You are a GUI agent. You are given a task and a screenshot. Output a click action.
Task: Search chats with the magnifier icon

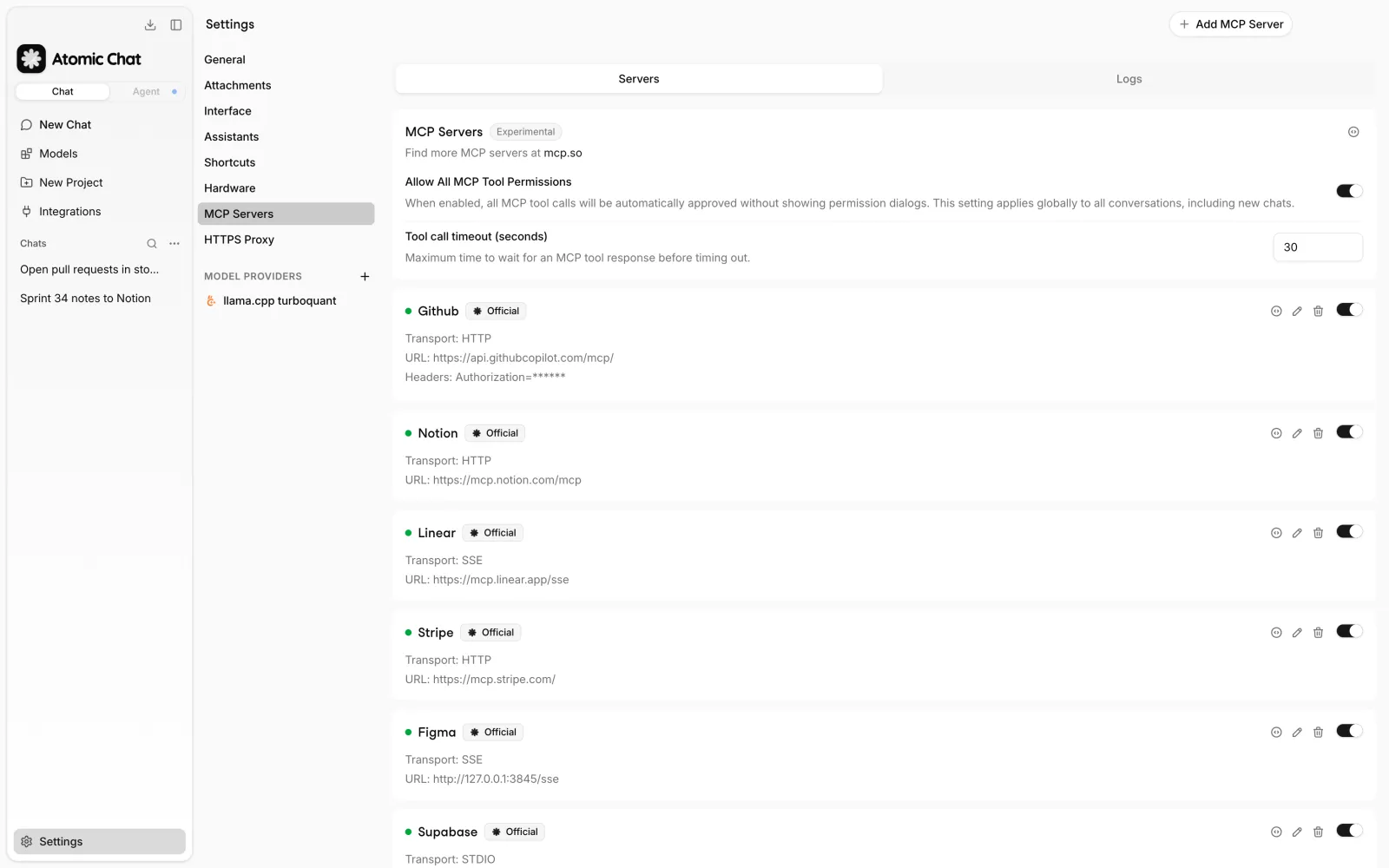pos(152,244)
